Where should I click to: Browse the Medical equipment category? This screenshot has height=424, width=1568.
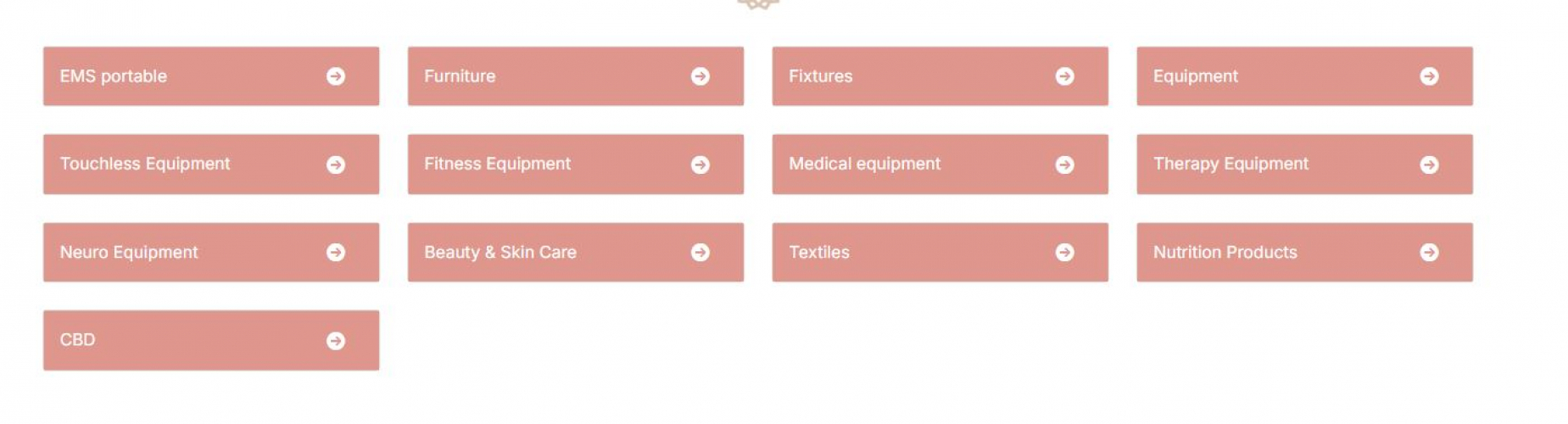864,164
